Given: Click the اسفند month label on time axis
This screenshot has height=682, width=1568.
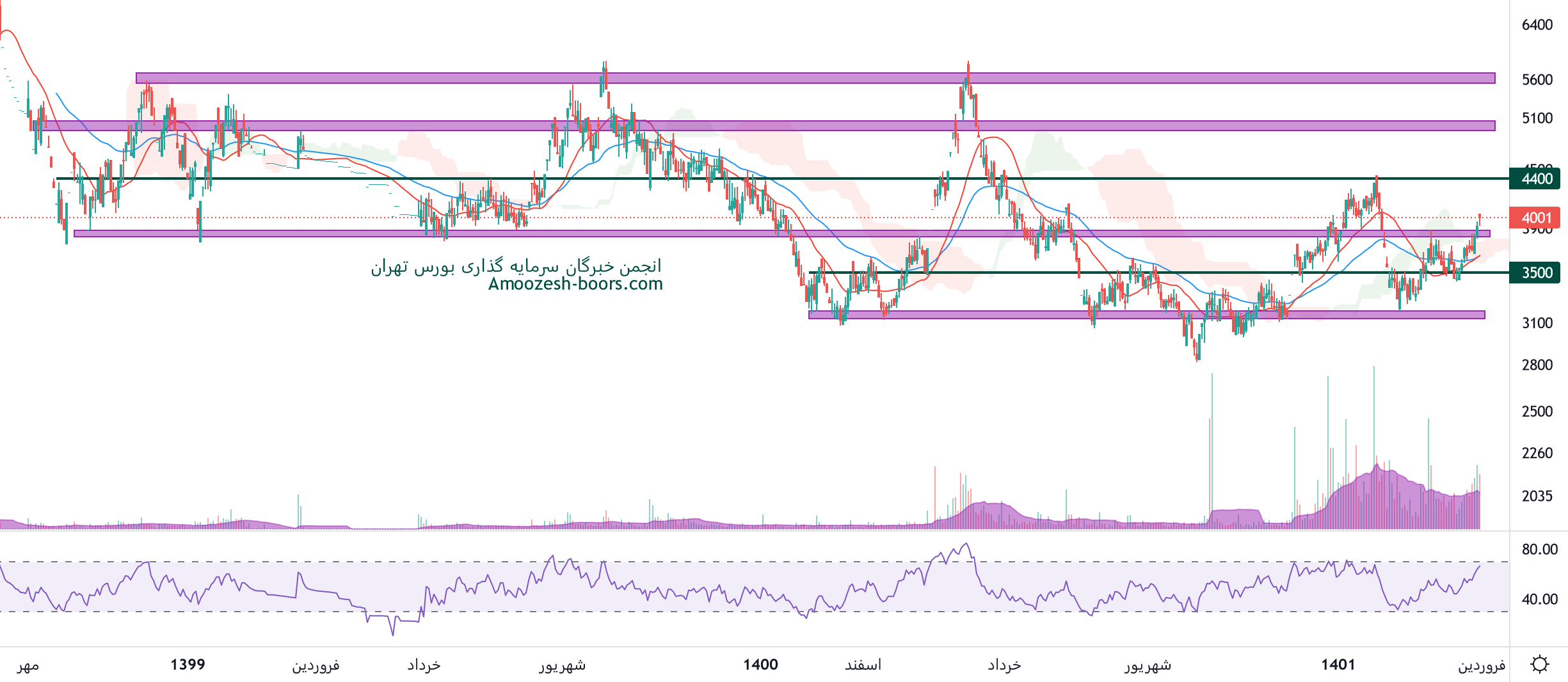Looking at the screenshot, I should 863,665.
